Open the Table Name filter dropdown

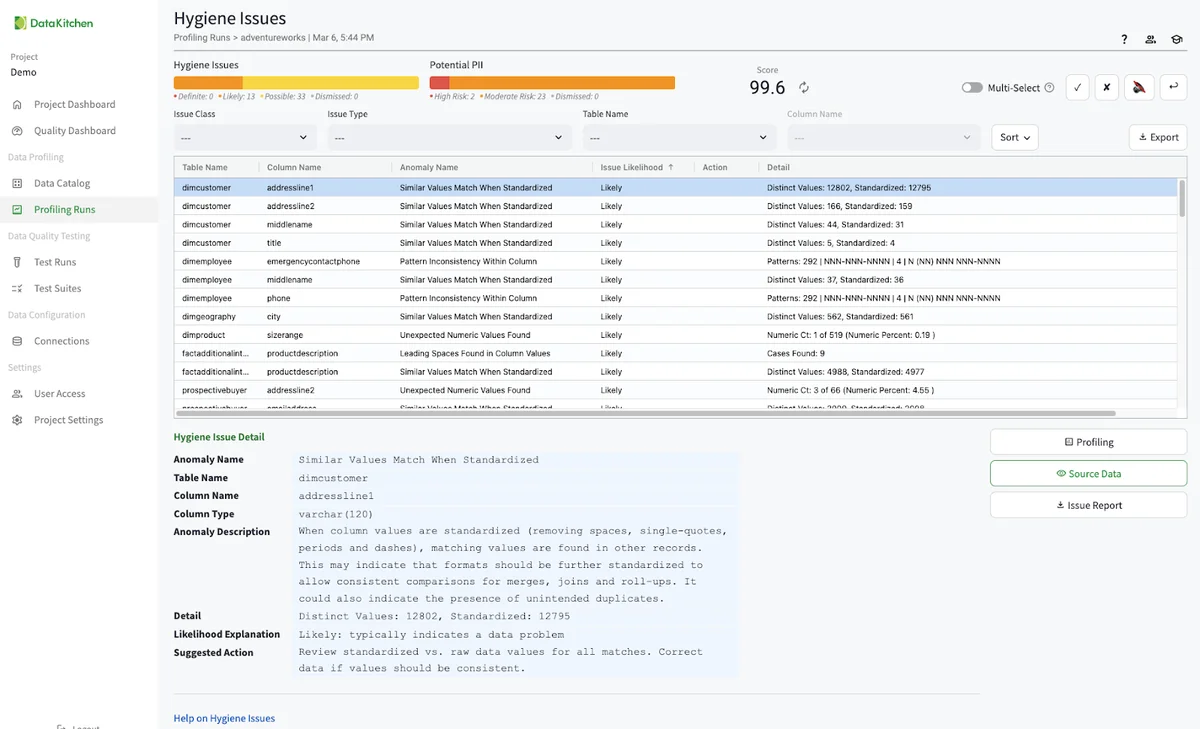tap(679, 137)
